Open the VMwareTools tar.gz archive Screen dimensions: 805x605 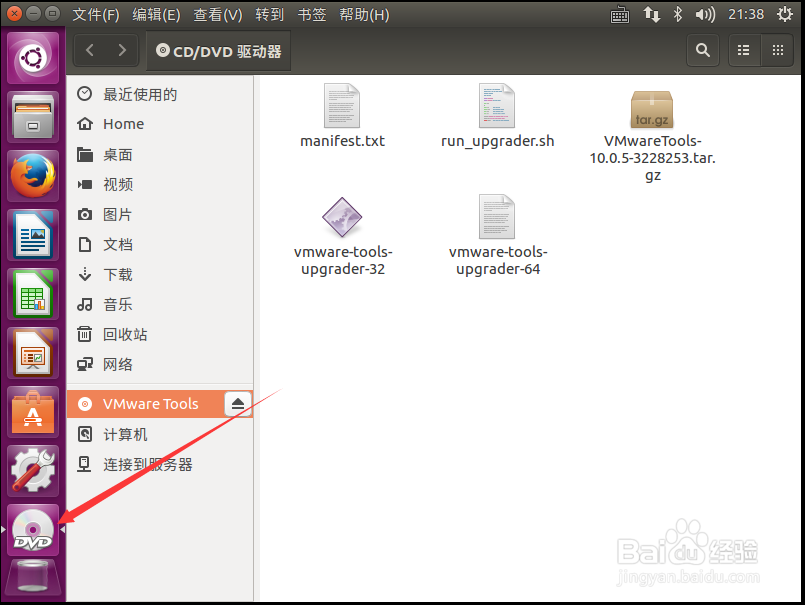(x=652, y=110)
